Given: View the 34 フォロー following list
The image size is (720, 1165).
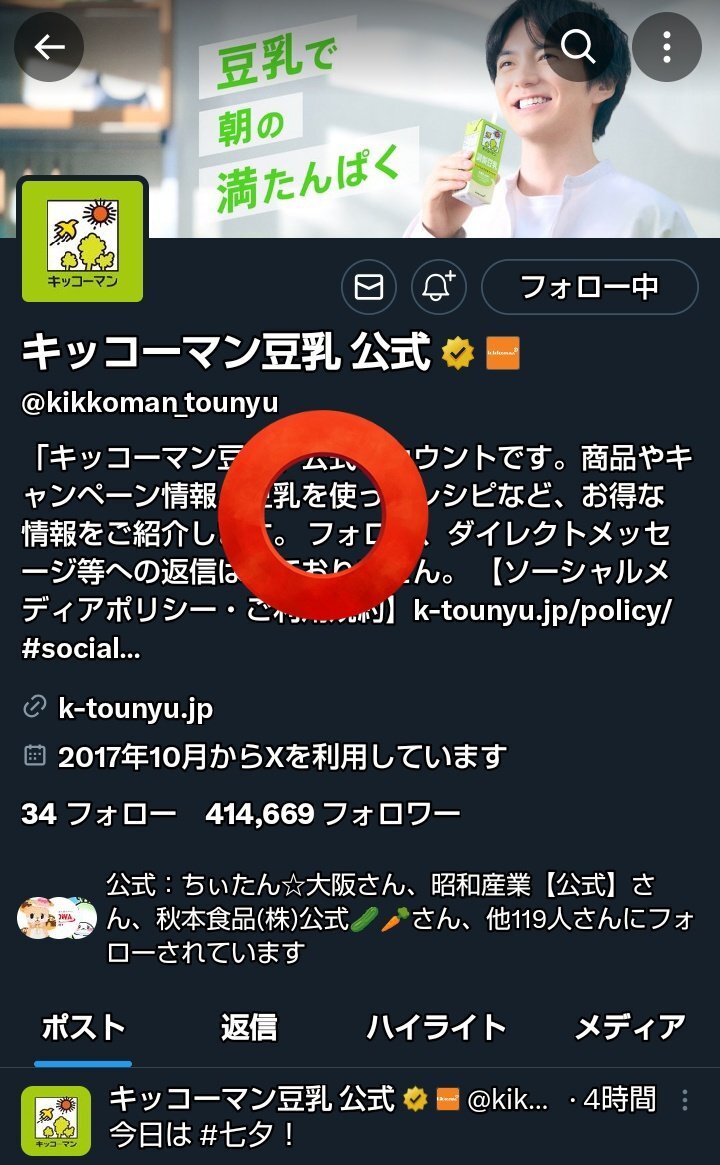Looking at the screenshot, I should coord(100,814).
